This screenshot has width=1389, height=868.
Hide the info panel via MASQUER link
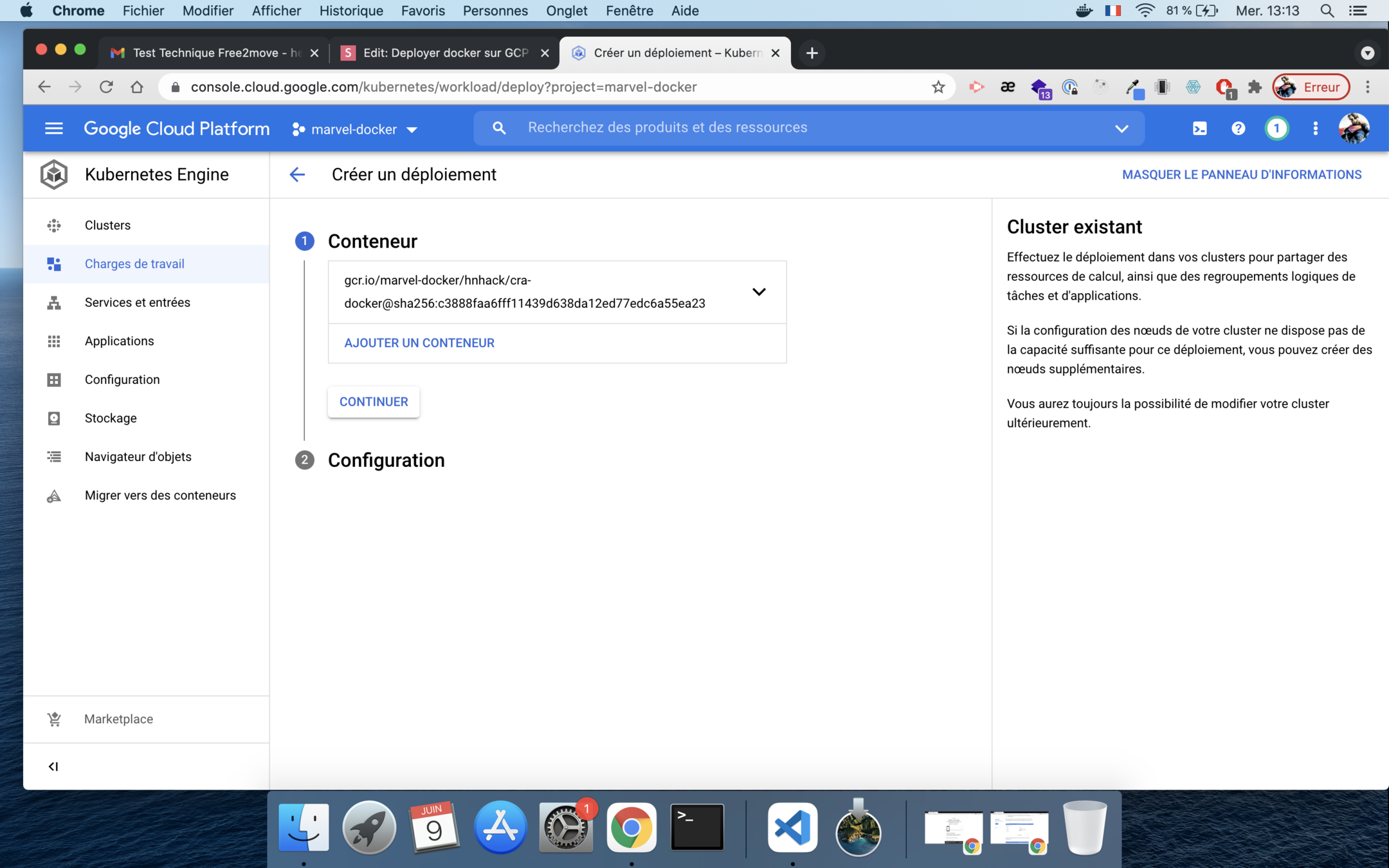pyautogui.click(x=1241, y=174)
